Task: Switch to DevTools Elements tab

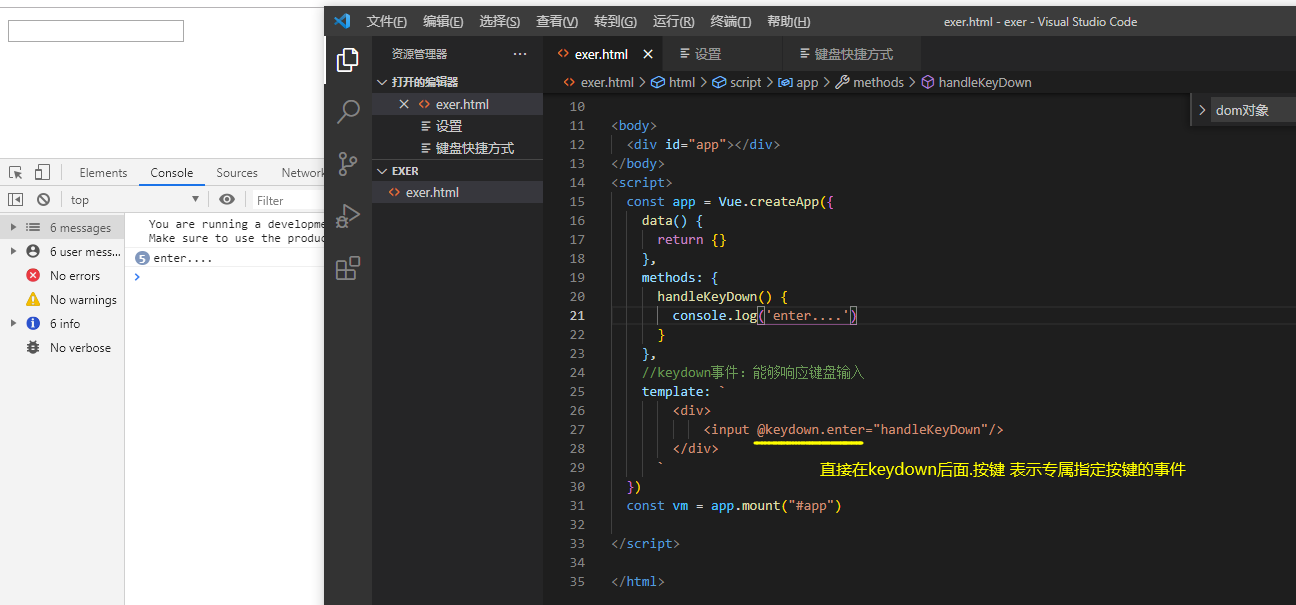Action: pos(103,173)
